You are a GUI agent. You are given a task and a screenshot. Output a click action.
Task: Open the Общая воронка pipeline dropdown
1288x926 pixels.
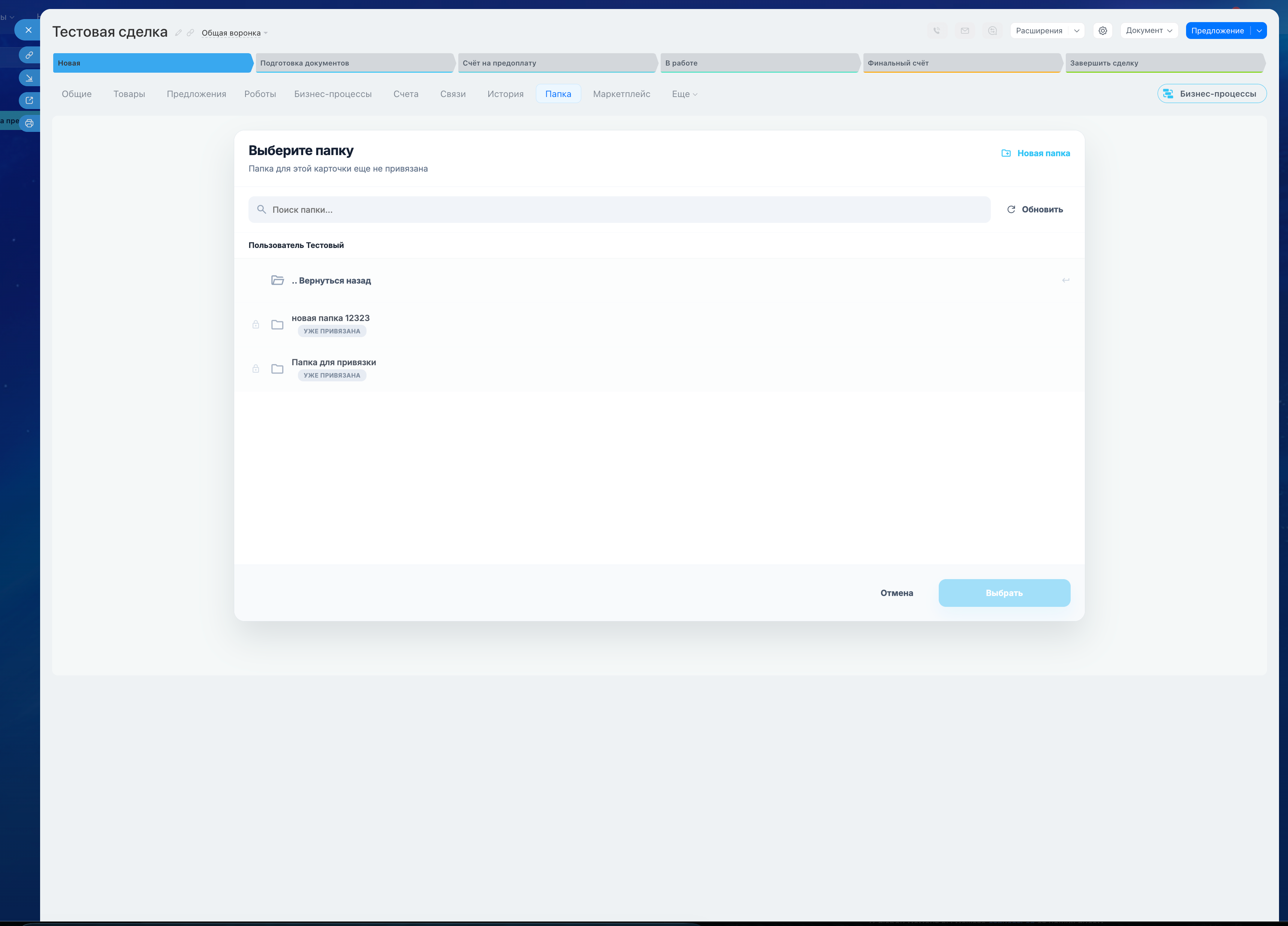tap(234, 33)
